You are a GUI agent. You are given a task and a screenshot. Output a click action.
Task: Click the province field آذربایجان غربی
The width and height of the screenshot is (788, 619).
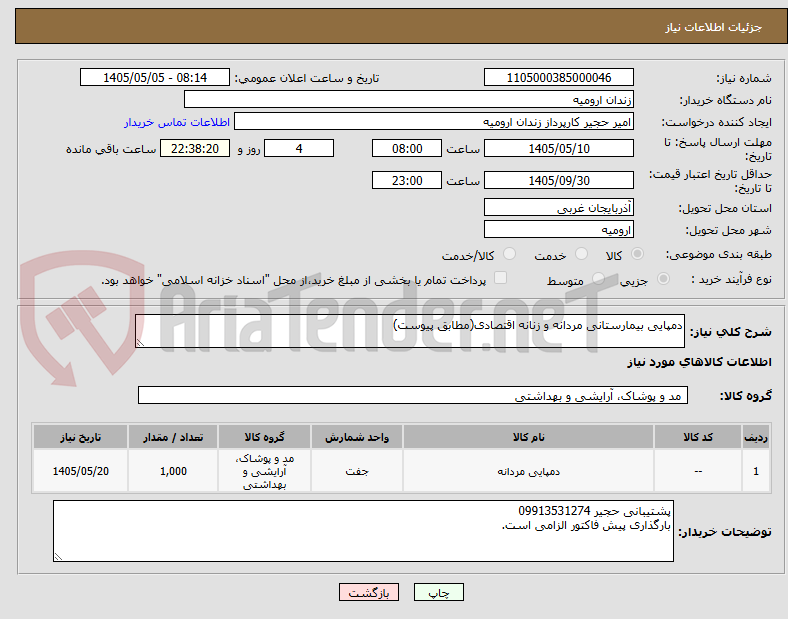click(559, 207)
